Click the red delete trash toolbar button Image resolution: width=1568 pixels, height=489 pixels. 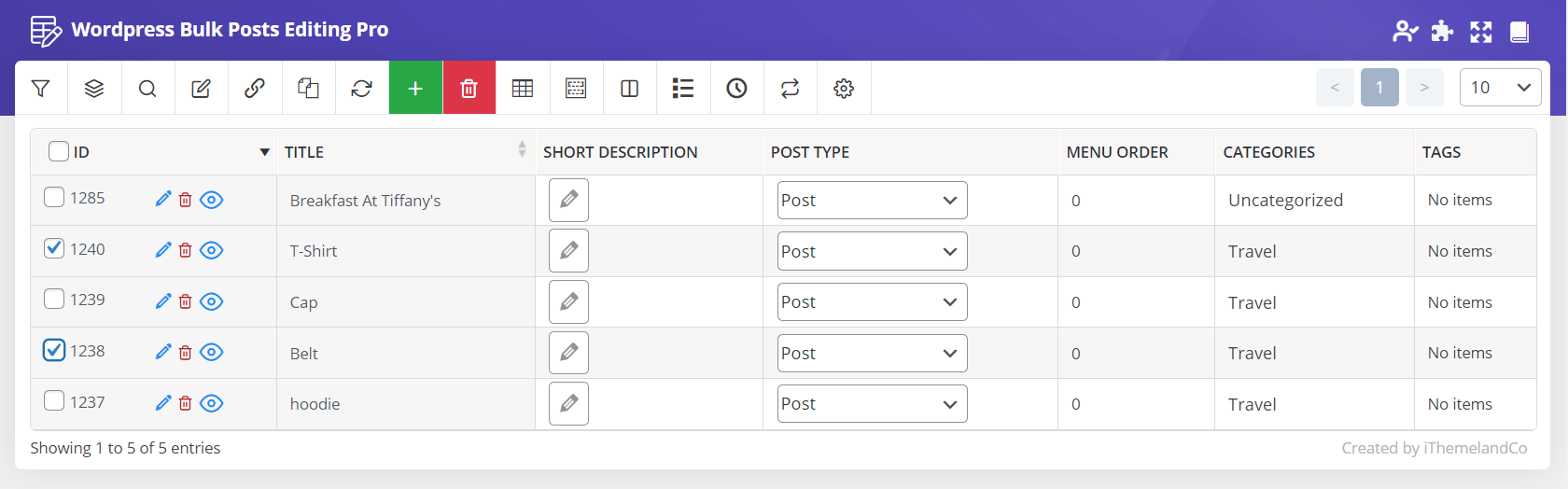coord(469,88)
